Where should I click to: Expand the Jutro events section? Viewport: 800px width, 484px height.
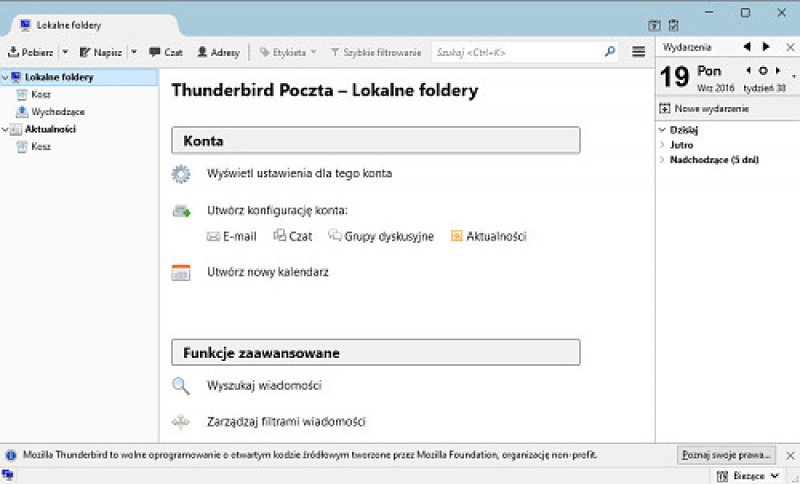point(662,145)
